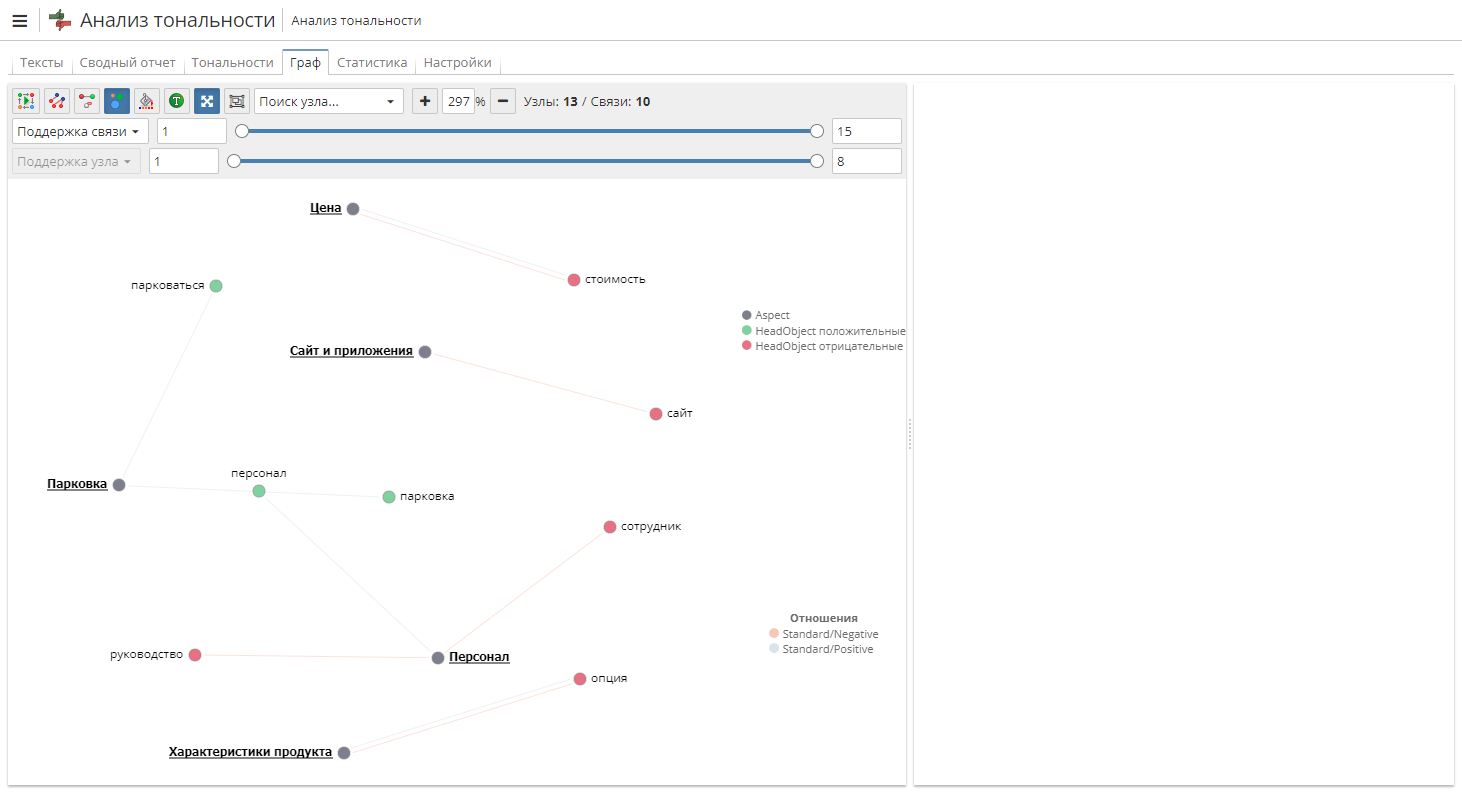Zoom in with the plus button
The width and height of the screenshot is (1462, 793).
coord(425,101)
